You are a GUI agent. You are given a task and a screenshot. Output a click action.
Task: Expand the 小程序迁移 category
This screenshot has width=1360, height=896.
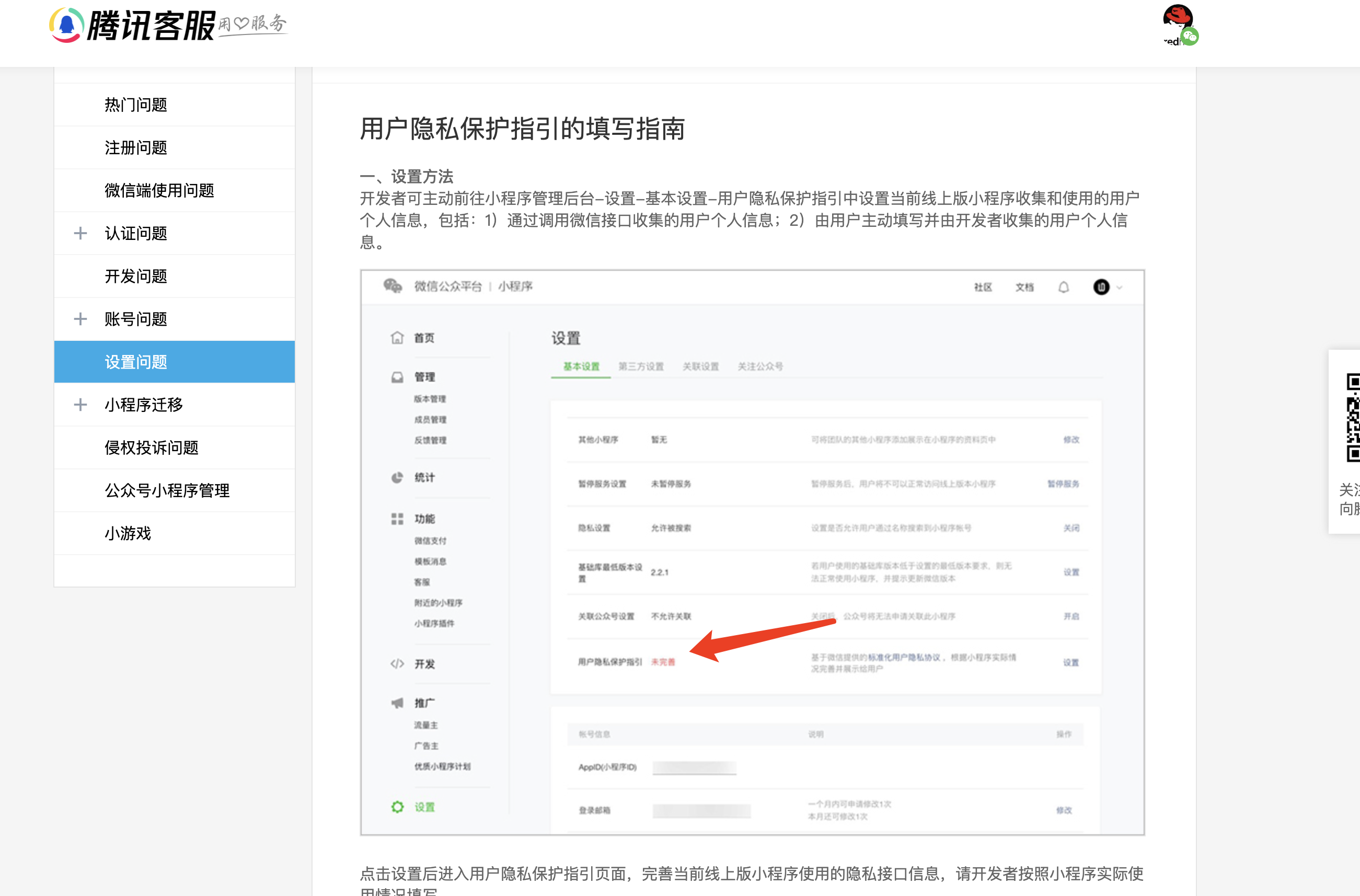pos(80,405)
